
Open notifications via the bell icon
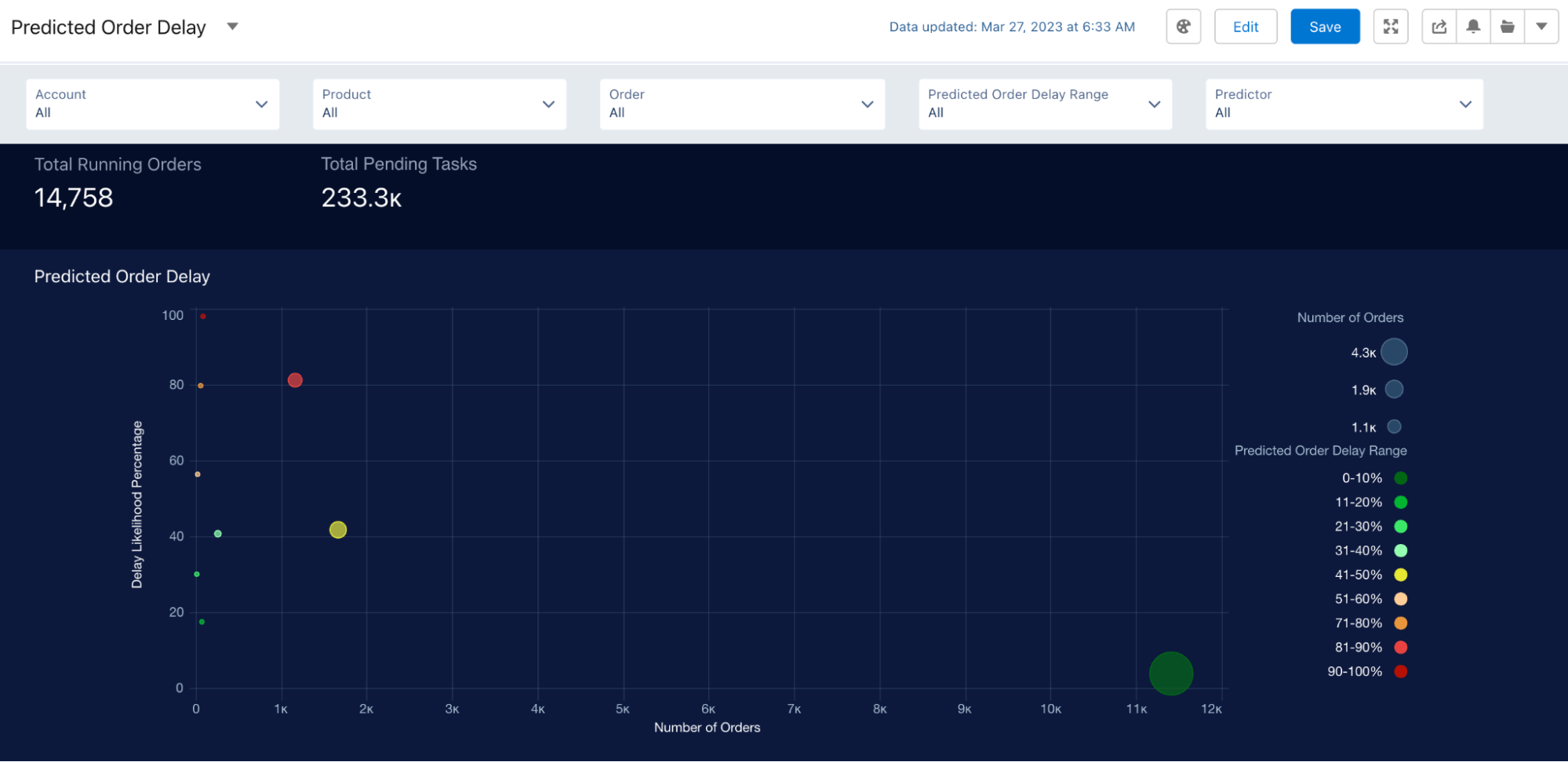click(x=1472, y=26)
